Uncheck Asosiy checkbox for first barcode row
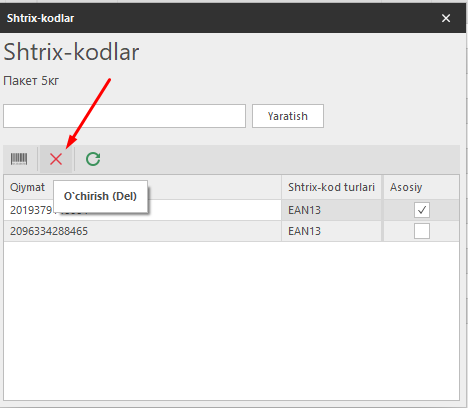This screenshot has width=468, height=408. point(422,210)
